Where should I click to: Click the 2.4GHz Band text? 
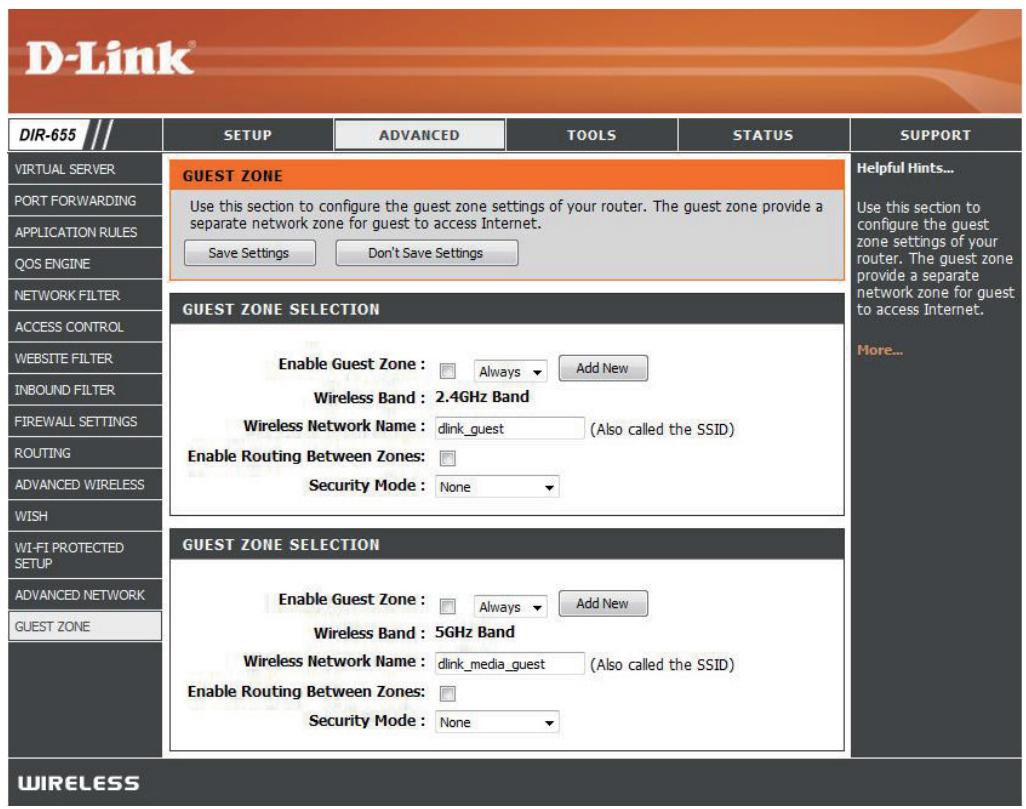tap(482, 397)
